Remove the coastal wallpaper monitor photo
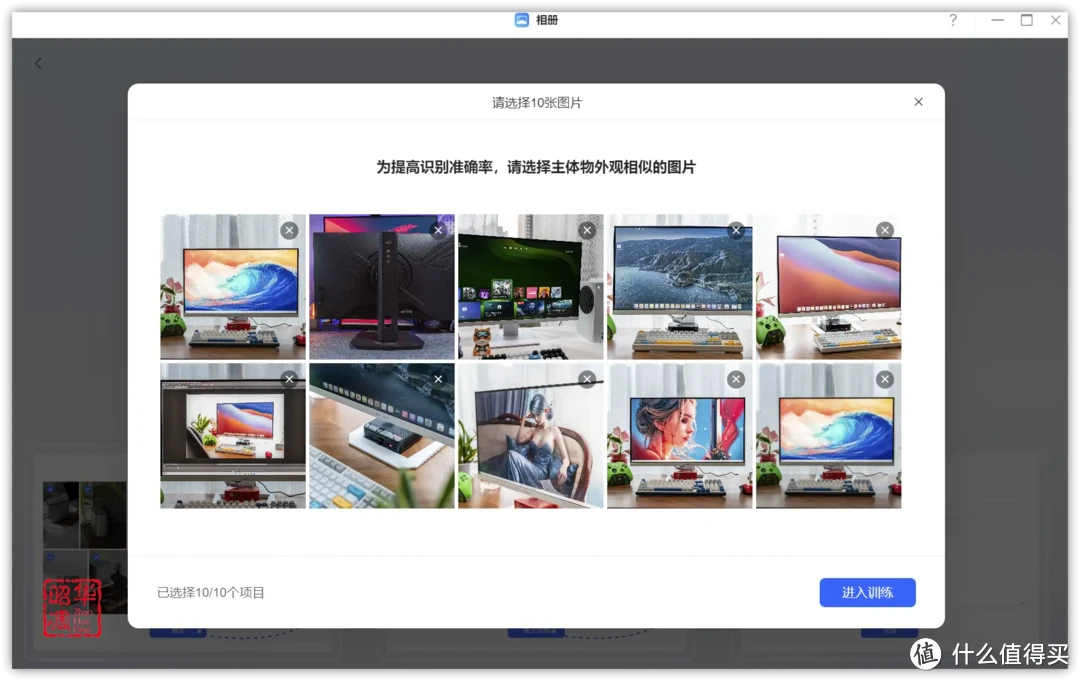 coord(736,230)
